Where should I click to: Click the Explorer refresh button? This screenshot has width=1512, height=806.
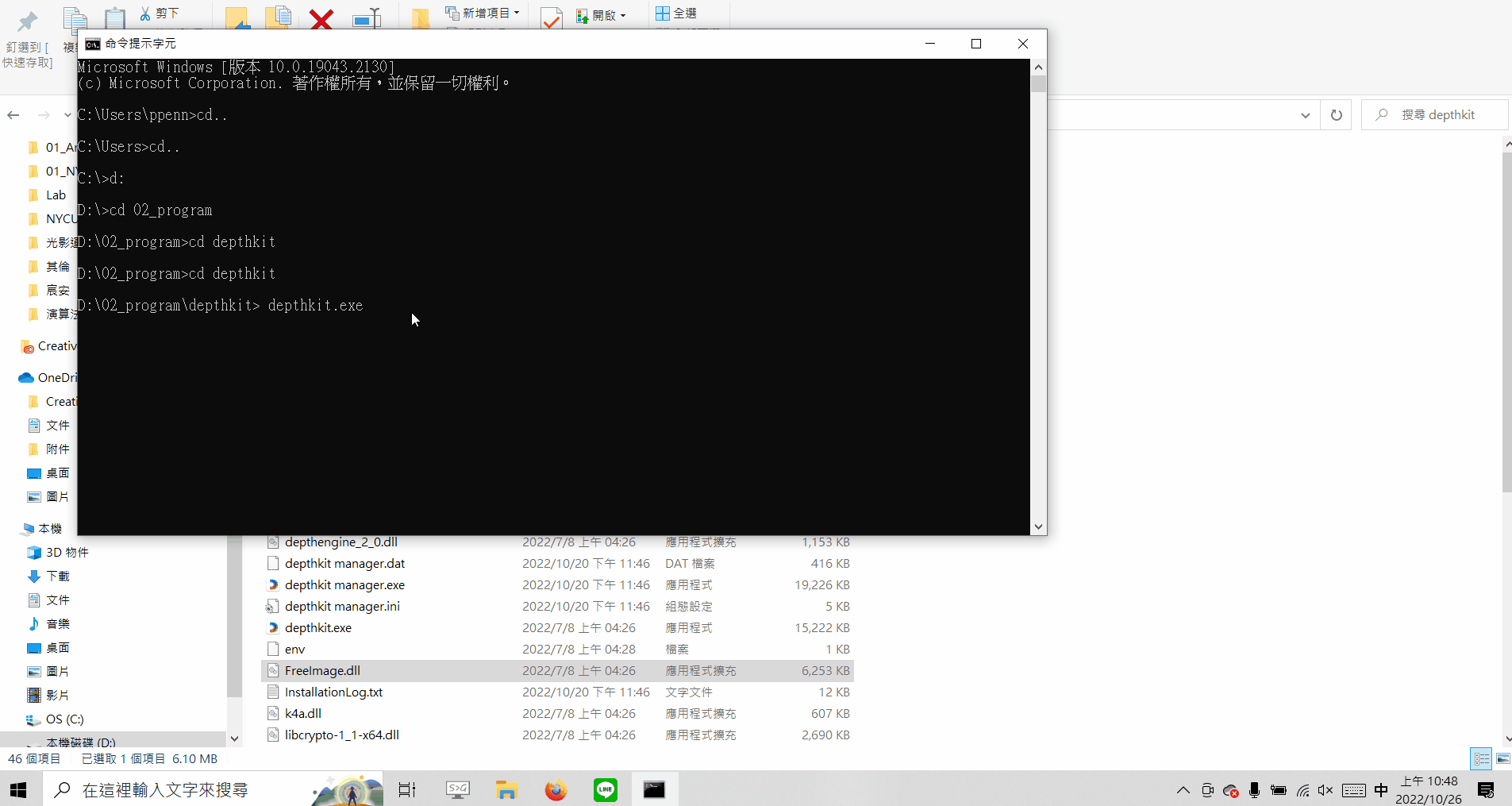1336,115
